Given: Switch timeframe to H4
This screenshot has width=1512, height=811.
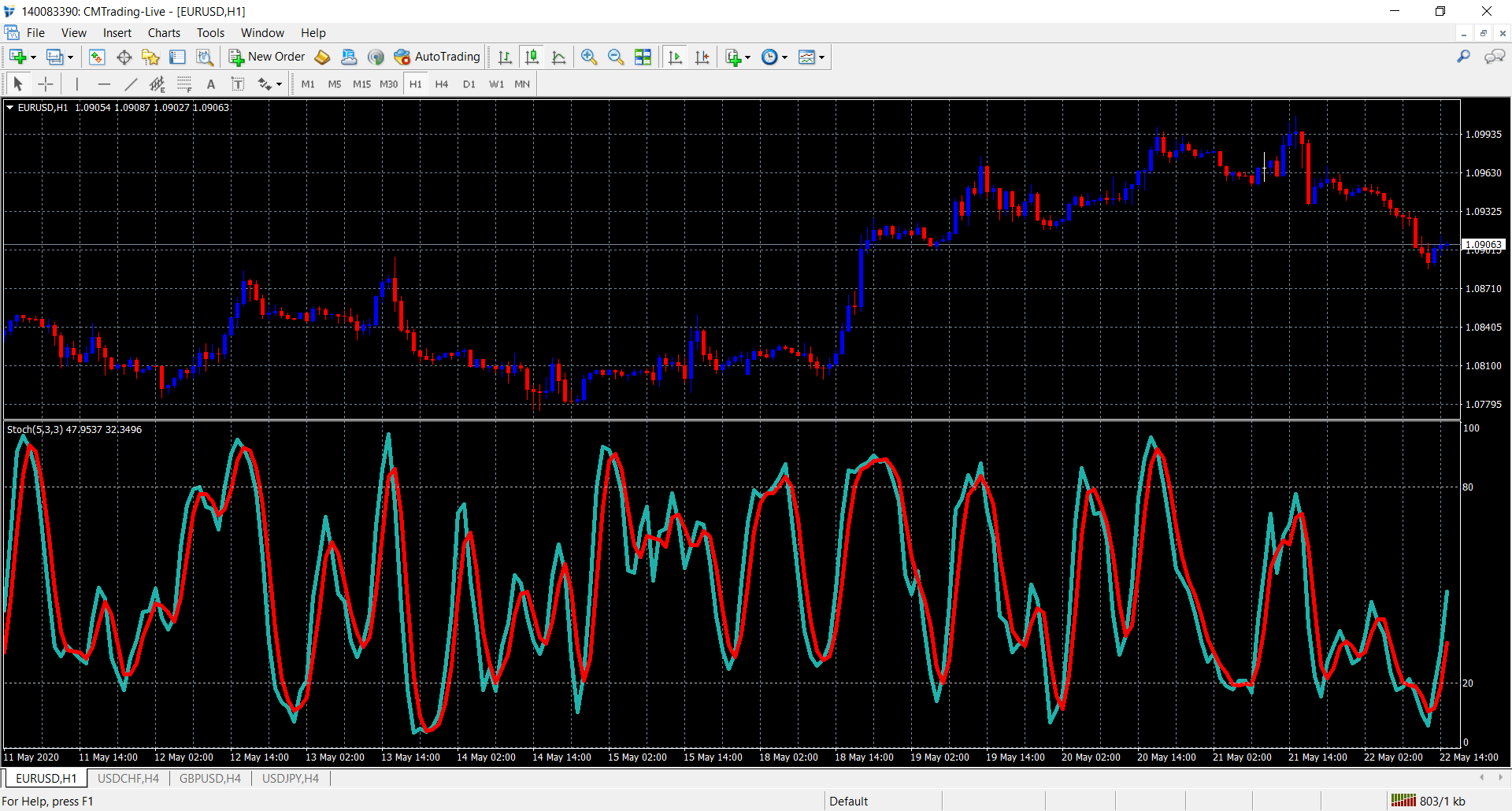Looking at the screenshot, I should click(x=441, y=84).
